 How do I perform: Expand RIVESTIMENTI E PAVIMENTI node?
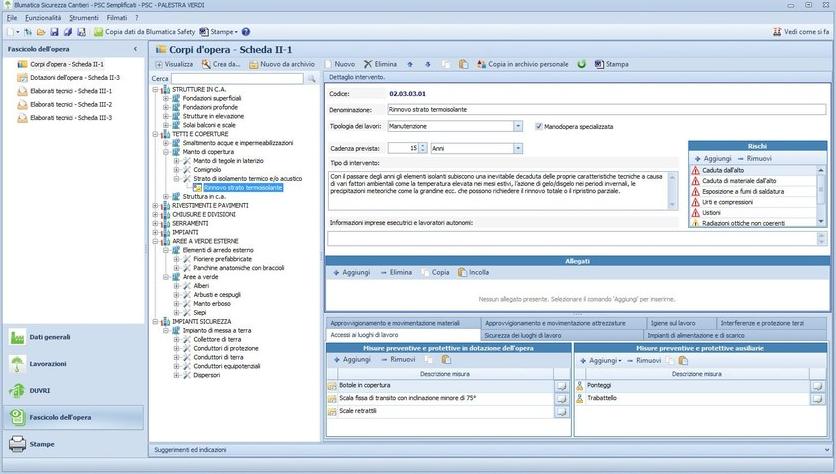155,206
